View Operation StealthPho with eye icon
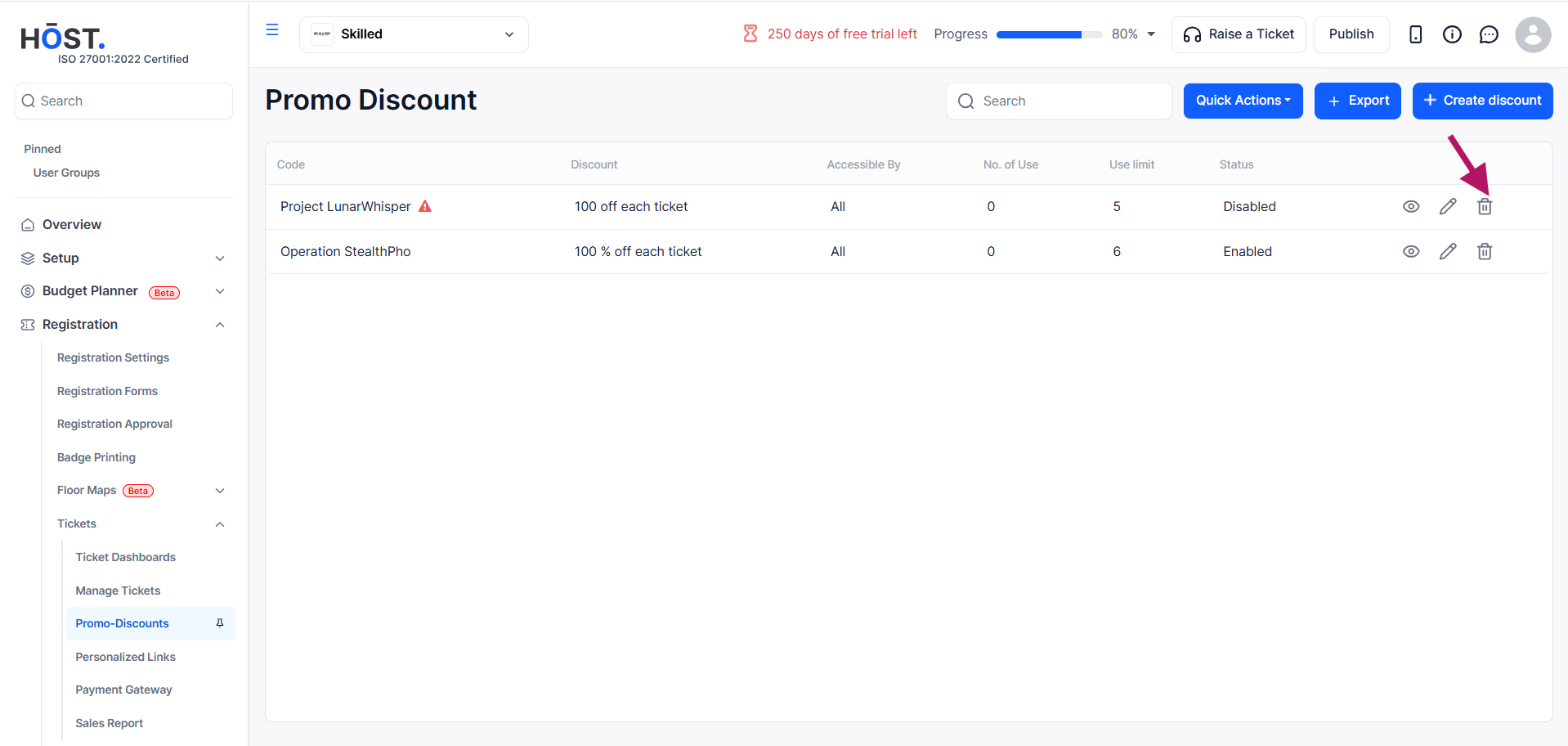Image resolution: width=1568 pixels, height=746 pixels. (x=1411, y=252)
